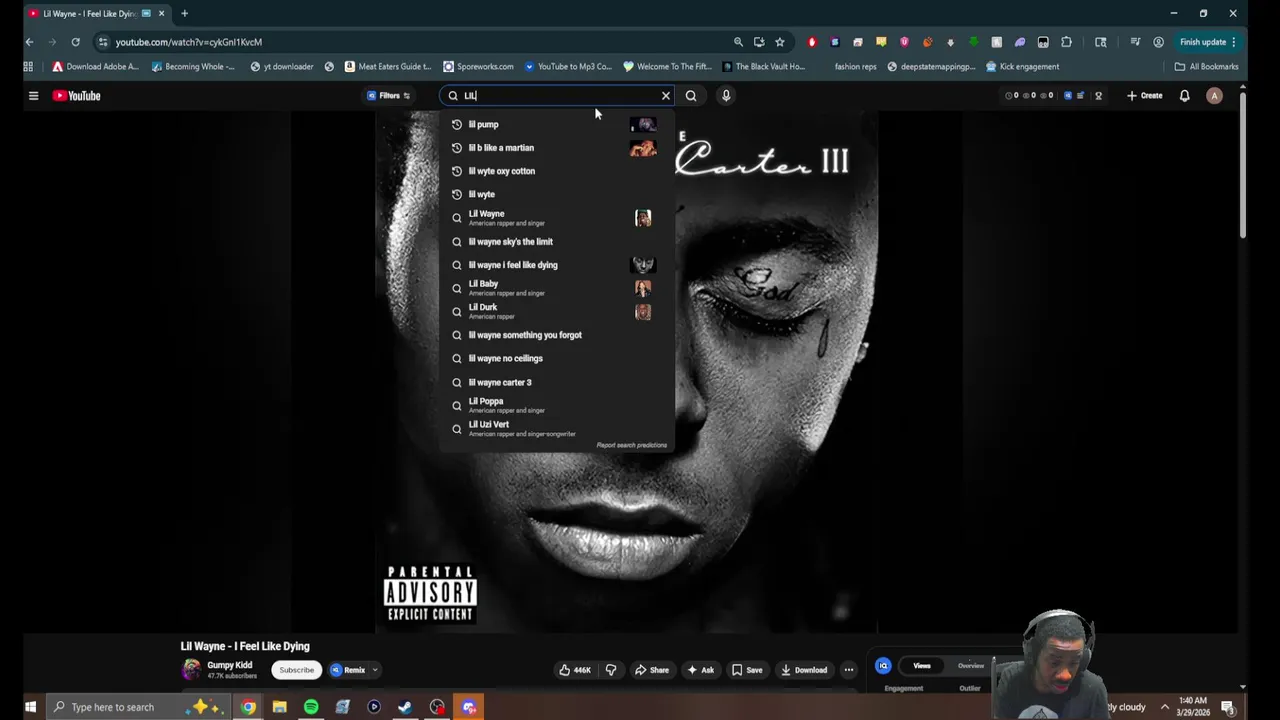Download the video
Viewport: 1280px width, 720px height.
click(x=804, y=670)
